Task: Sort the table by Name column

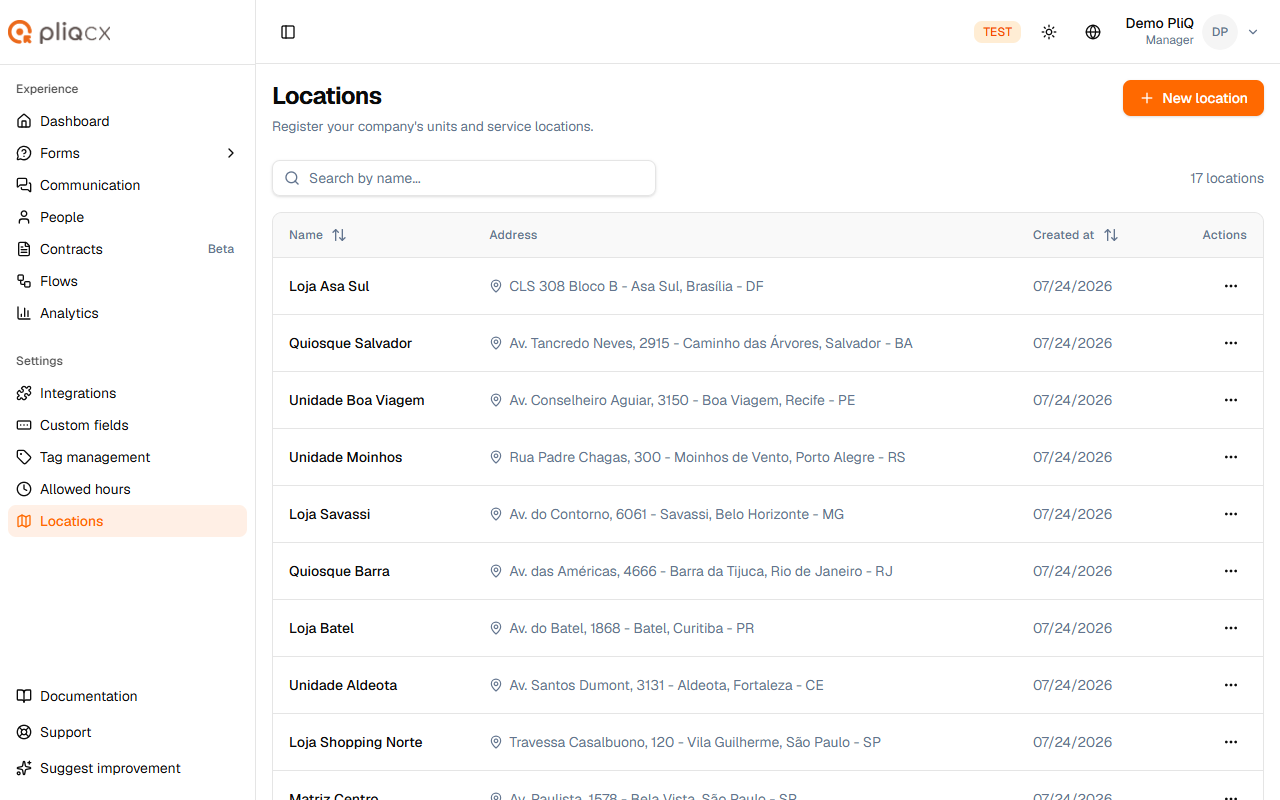Action: point(317,235)
